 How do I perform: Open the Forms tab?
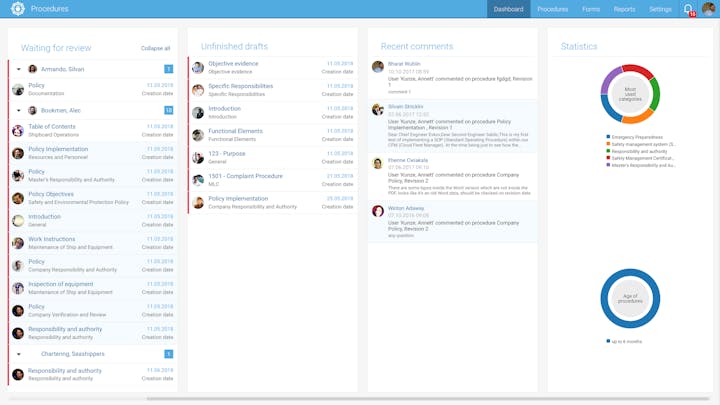[591, 9]
